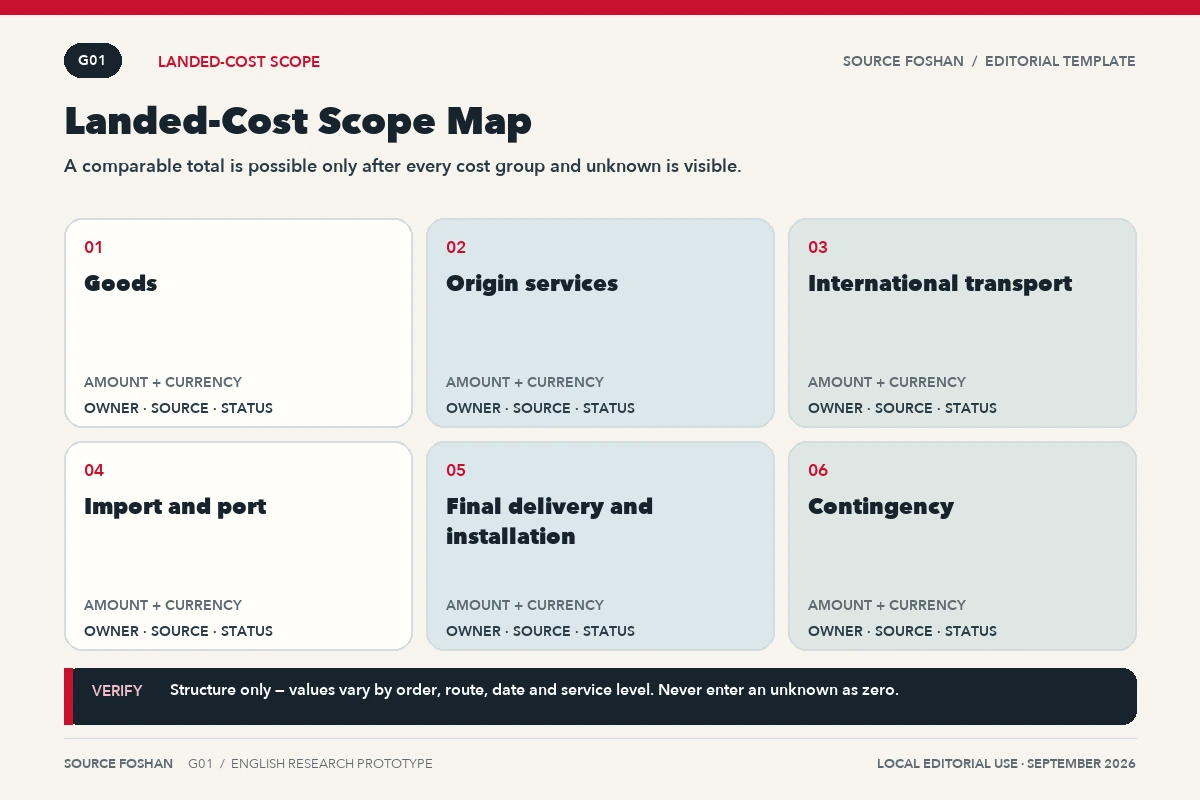Viewport: 1200px width, 800px height.
Task: Click AMOUNT + CURRENCY under Contingency
Action: point(887,605)
